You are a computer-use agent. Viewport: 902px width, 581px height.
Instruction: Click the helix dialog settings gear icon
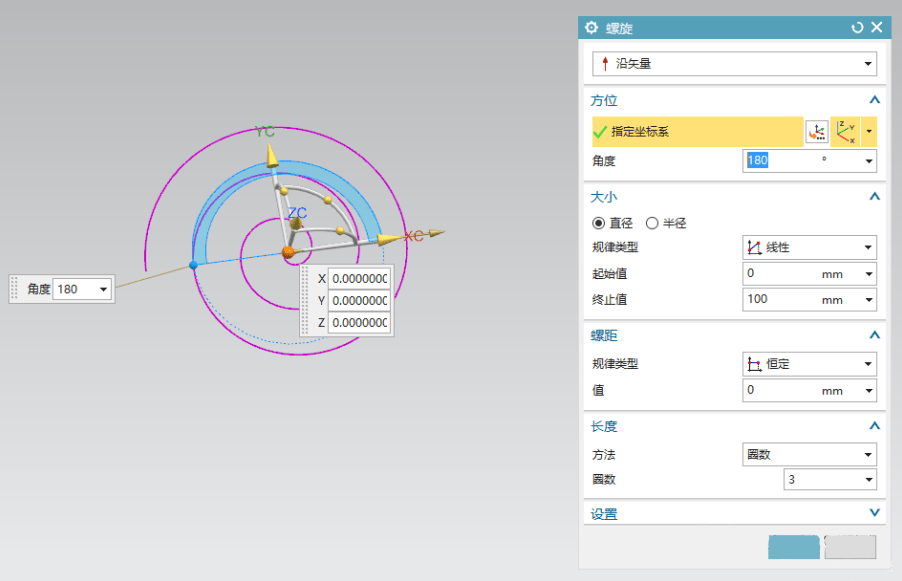click(591, 28)
